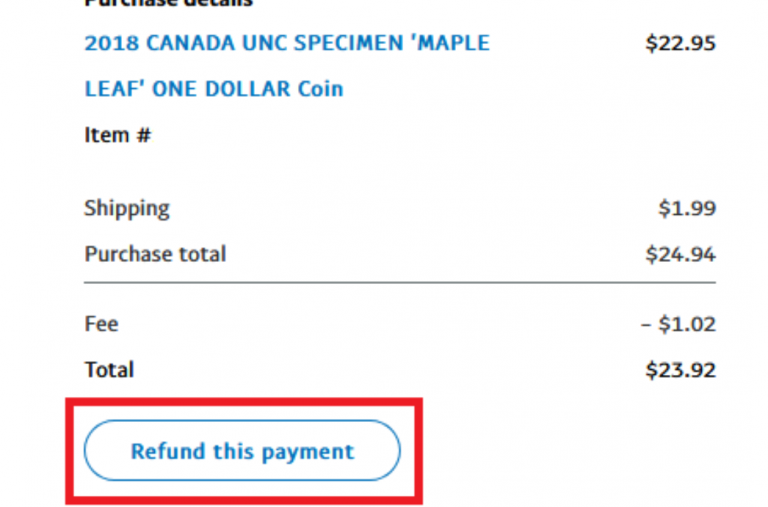768x507 pixels.
Task: Click the Shipping label
Action: (x=127, y=209)
